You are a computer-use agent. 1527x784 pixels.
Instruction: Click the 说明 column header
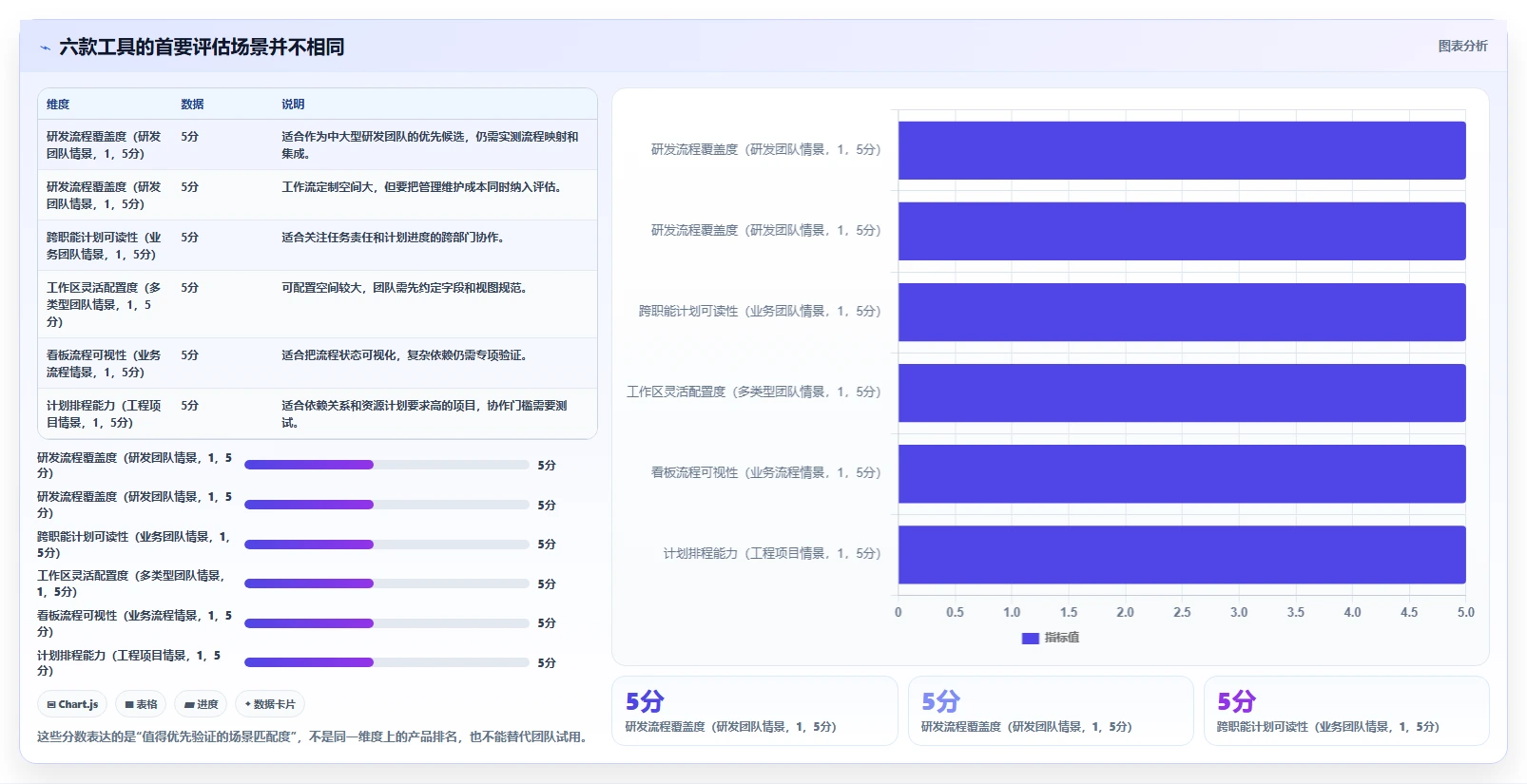click(293, 105)
